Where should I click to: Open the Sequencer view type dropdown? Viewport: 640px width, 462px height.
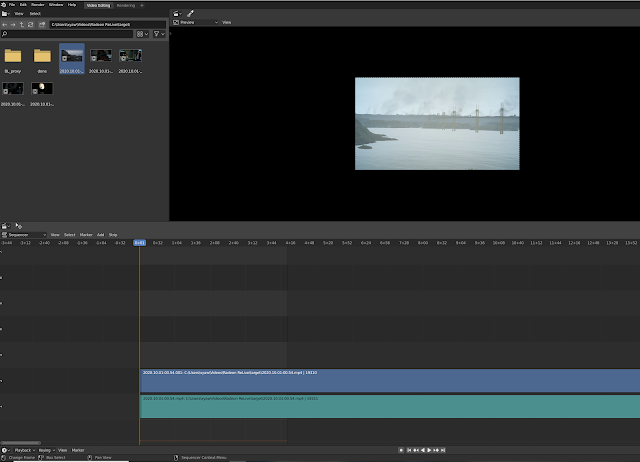(x=24, y=235)
